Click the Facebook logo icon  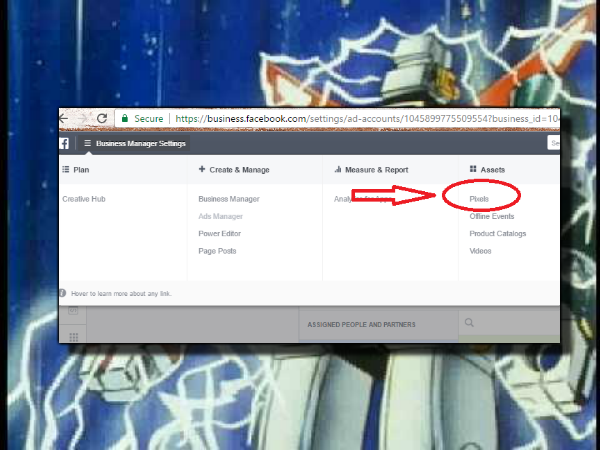64,143
